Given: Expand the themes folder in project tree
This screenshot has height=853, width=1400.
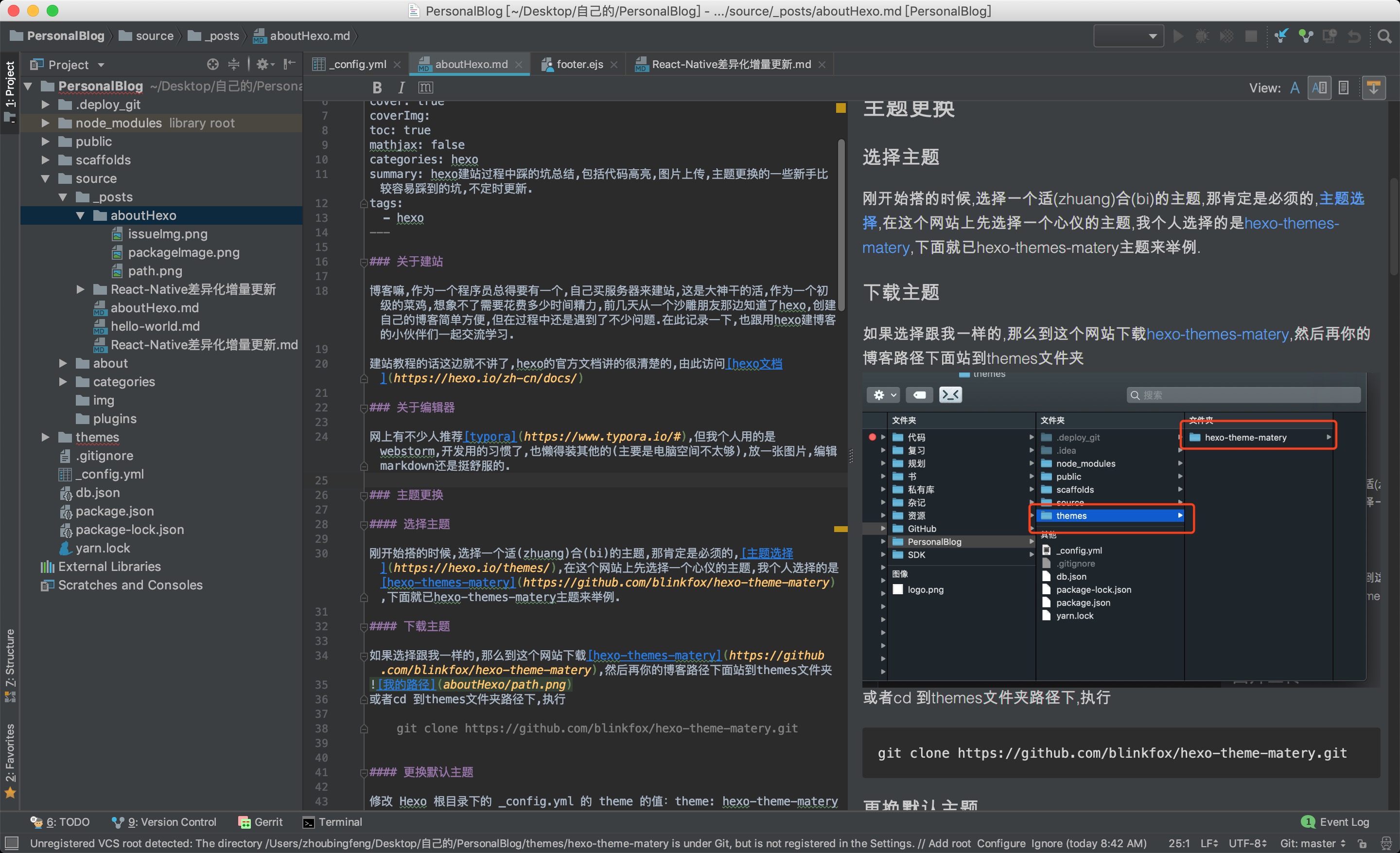Looking at the screenshot, I should tap(46, 437).
